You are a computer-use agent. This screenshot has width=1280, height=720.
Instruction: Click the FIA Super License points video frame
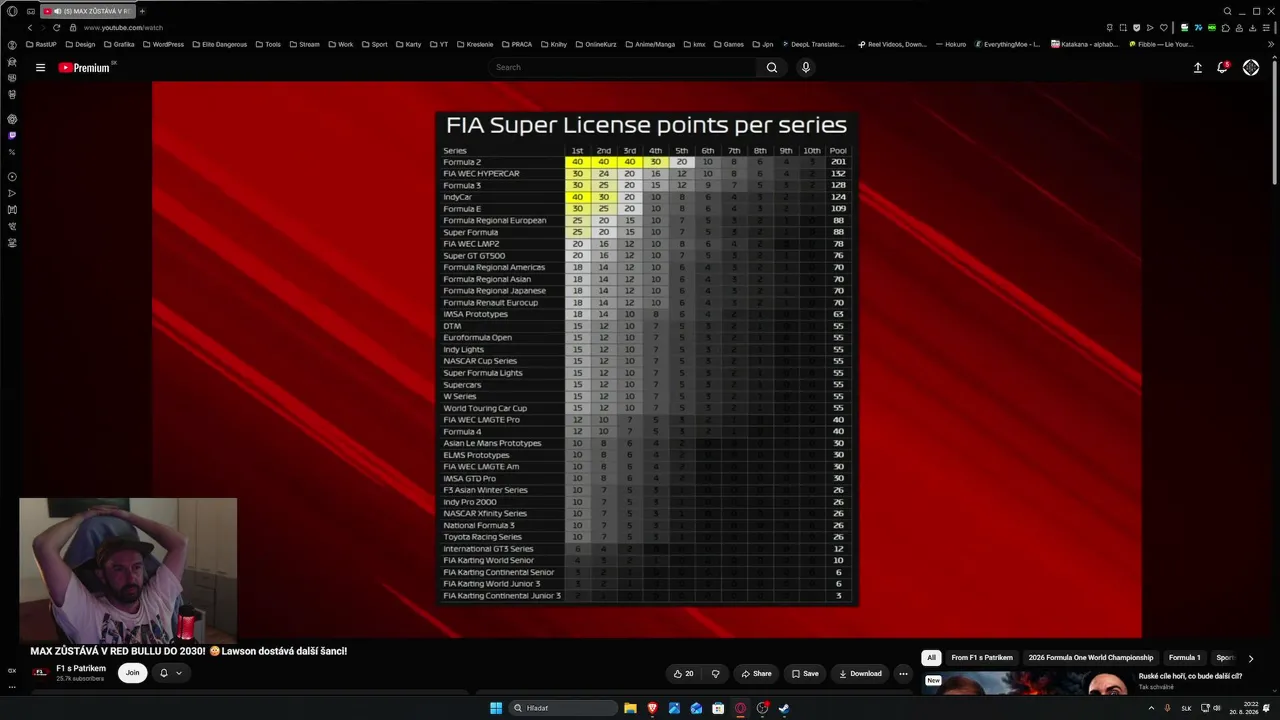(x=647, y=359)
